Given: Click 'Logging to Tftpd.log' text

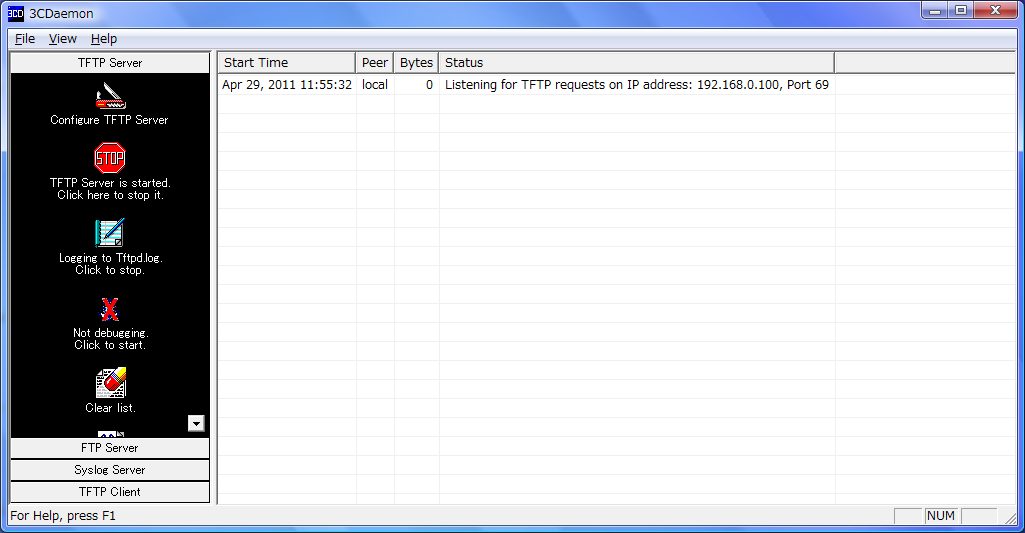Looking at the screenshot, I should (110, 258).
